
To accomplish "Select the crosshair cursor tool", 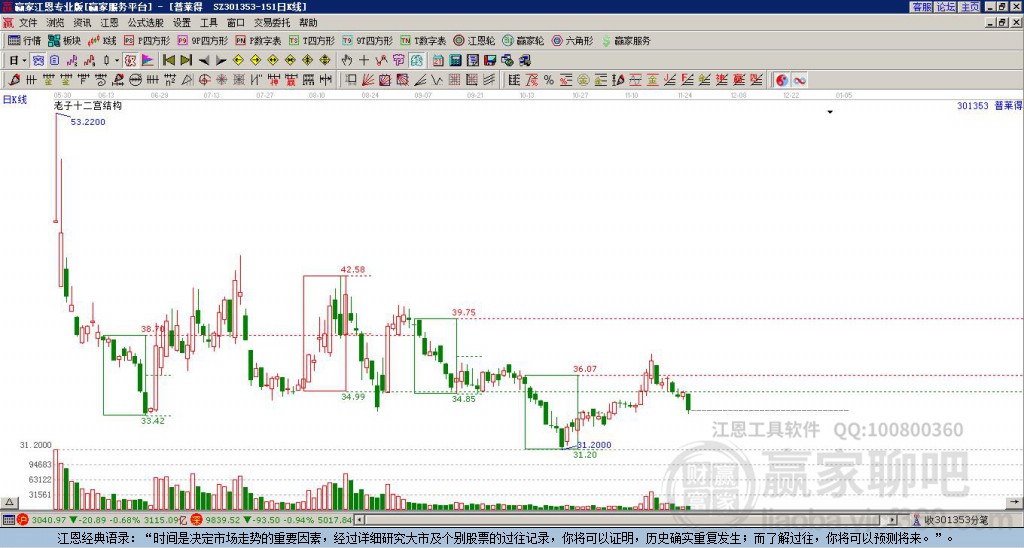I will 364,60.
